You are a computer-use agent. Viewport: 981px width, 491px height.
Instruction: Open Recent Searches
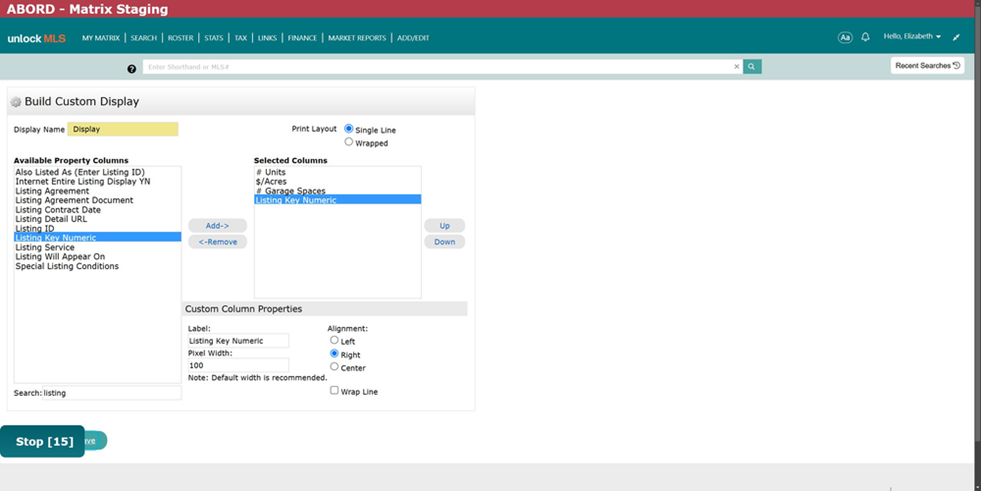(x=927, y=66)
